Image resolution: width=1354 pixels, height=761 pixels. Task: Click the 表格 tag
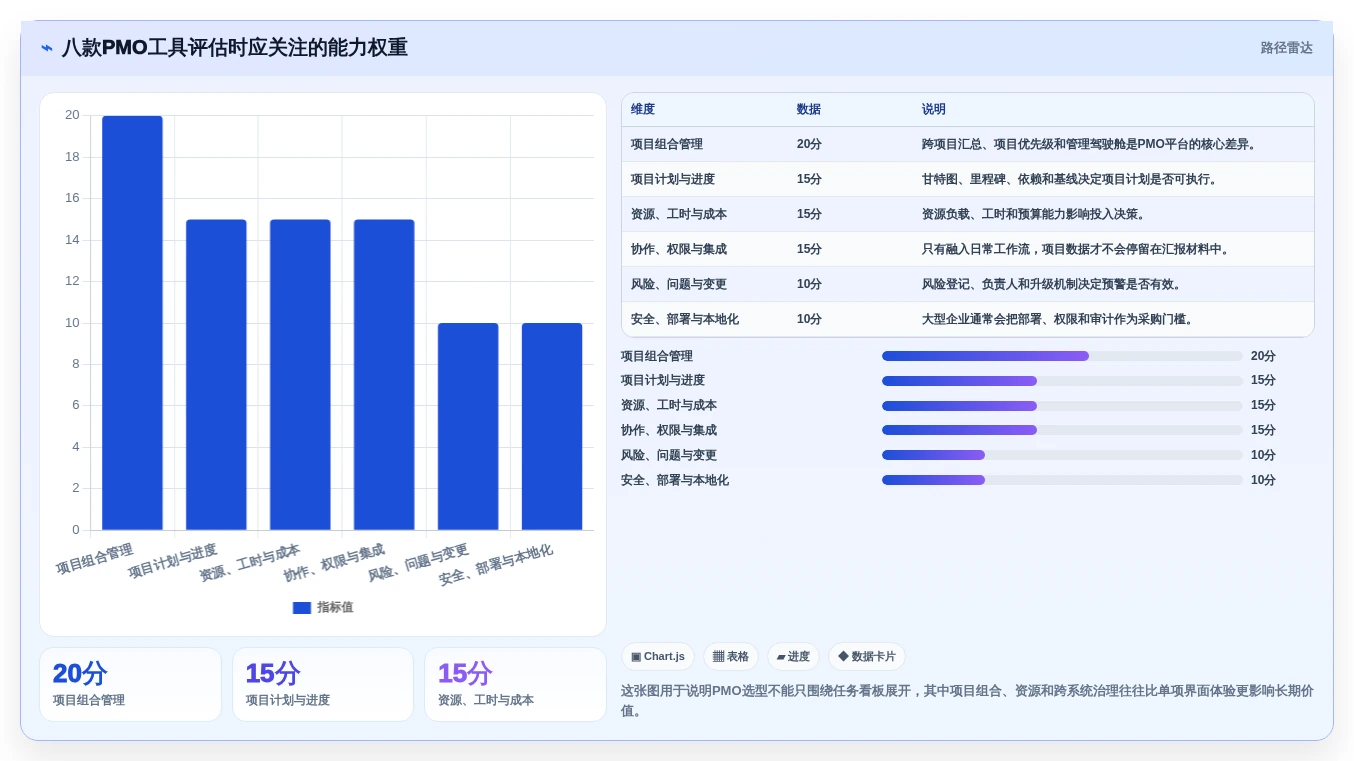pos(731,657)
